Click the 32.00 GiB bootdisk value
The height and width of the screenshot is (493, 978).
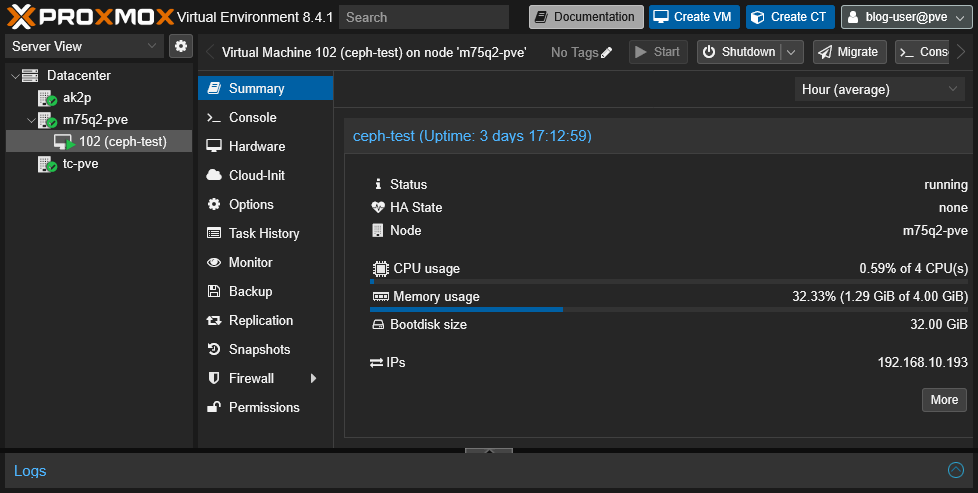click(939, 325)
